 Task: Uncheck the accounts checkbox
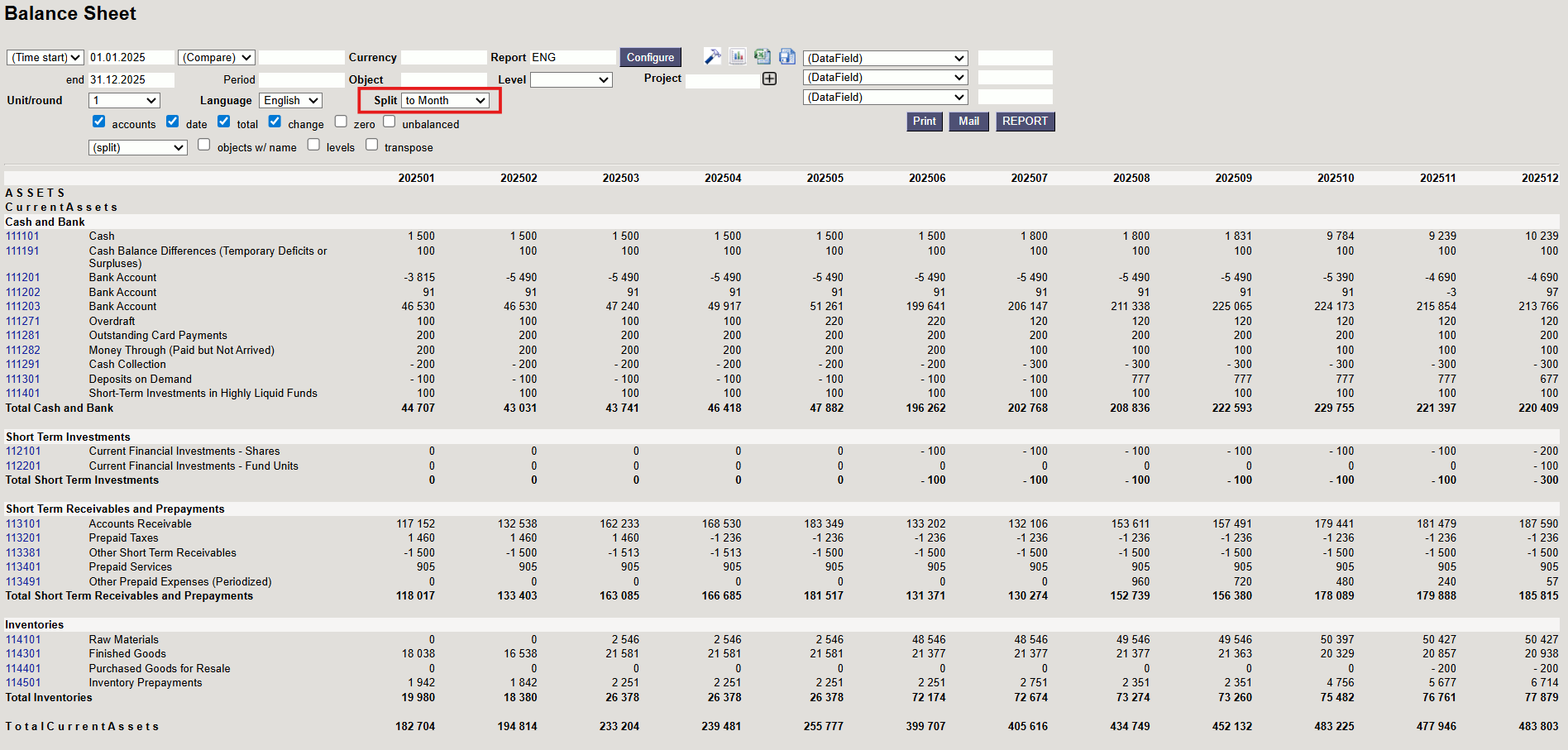tap(99, 122)
